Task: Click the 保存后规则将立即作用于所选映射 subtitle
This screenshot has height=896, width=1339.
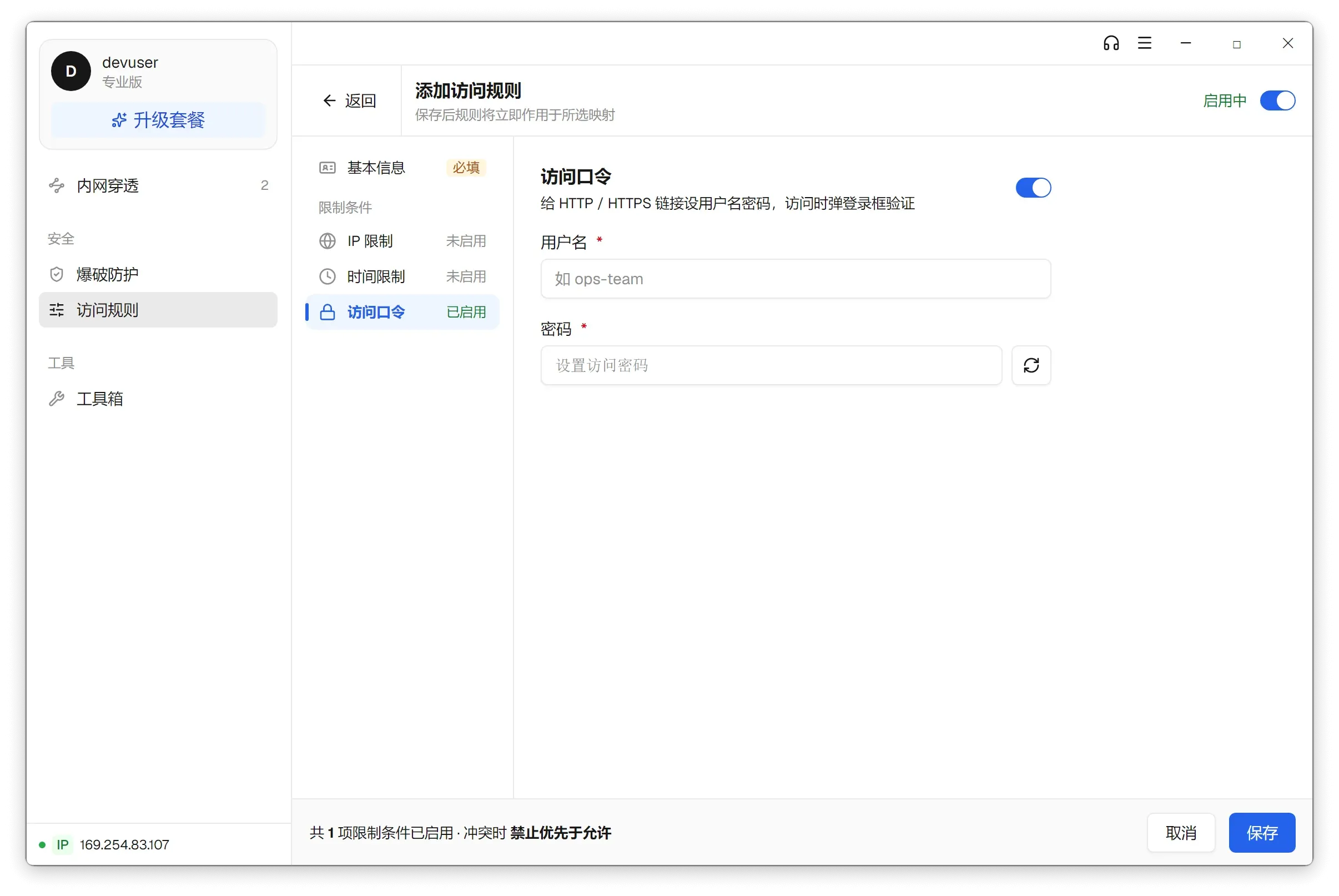Action: [x=515, y=115]
